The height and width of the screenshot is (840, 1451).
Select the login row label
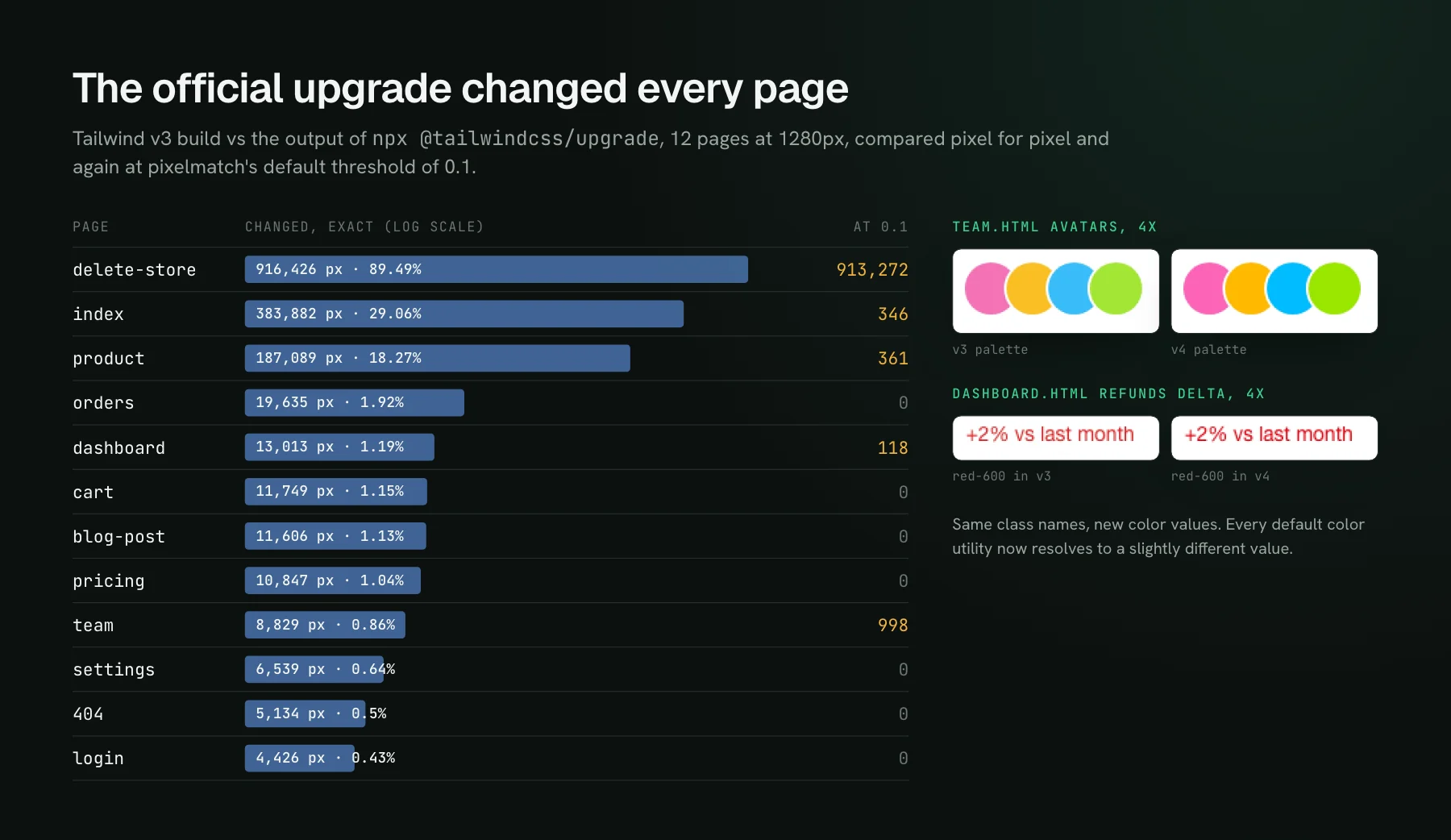[98, 759]
